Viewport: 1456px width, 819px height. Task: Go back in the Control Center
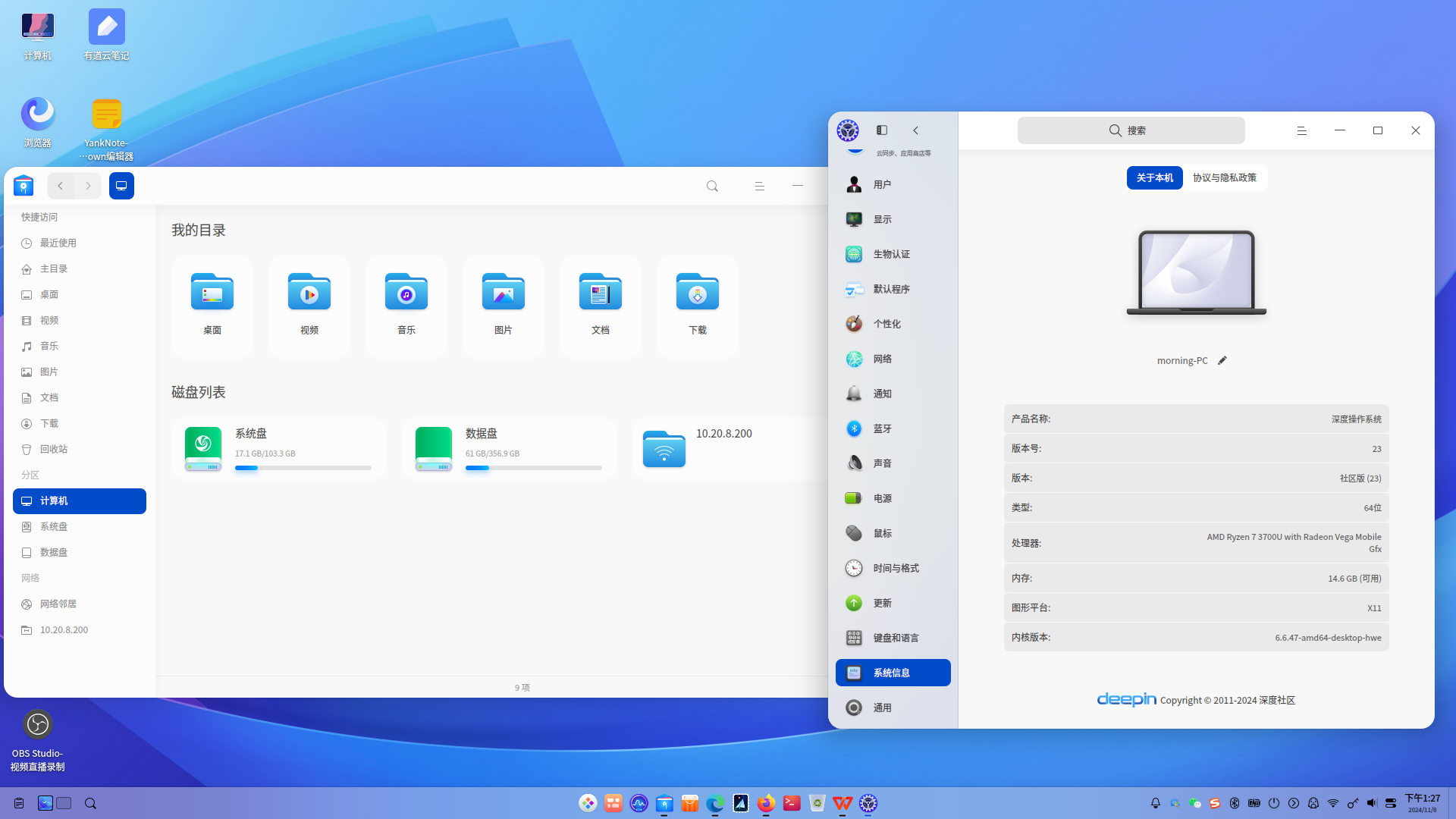click(x=915, y=130)
